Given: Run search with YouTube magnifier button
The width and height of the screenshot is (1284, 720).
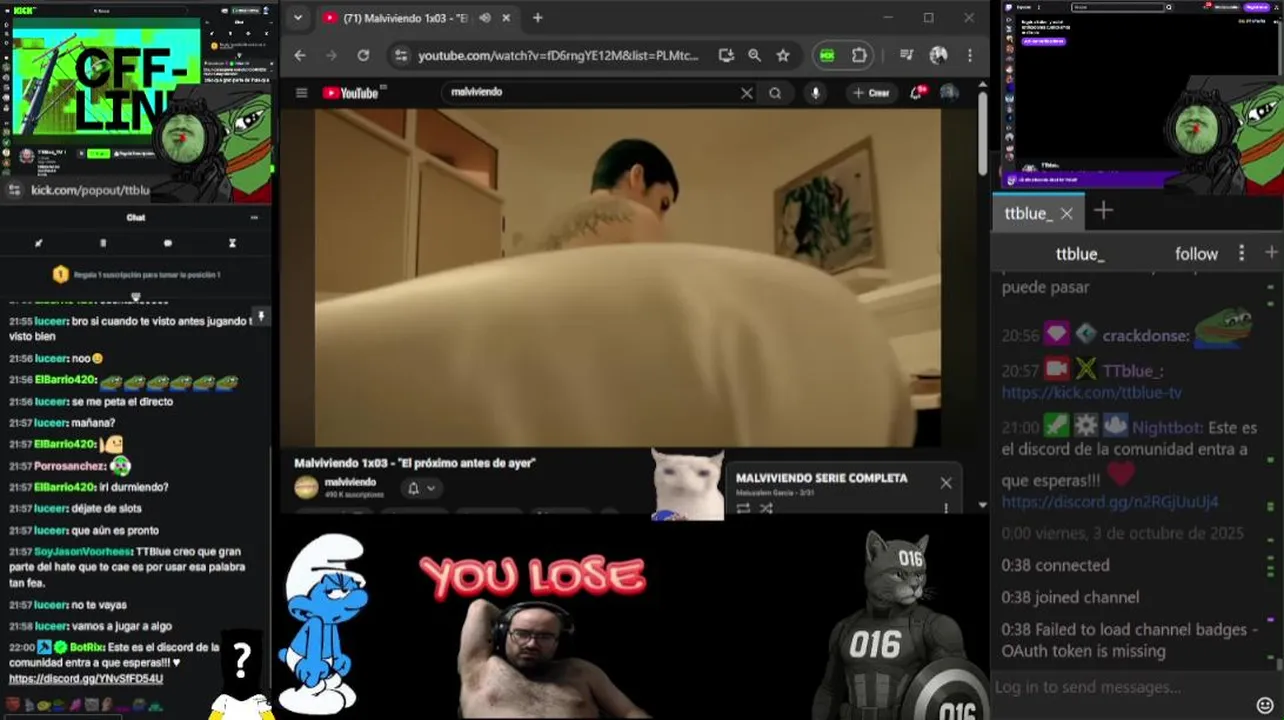Looking at the screenshot, I should coord(775,93).
